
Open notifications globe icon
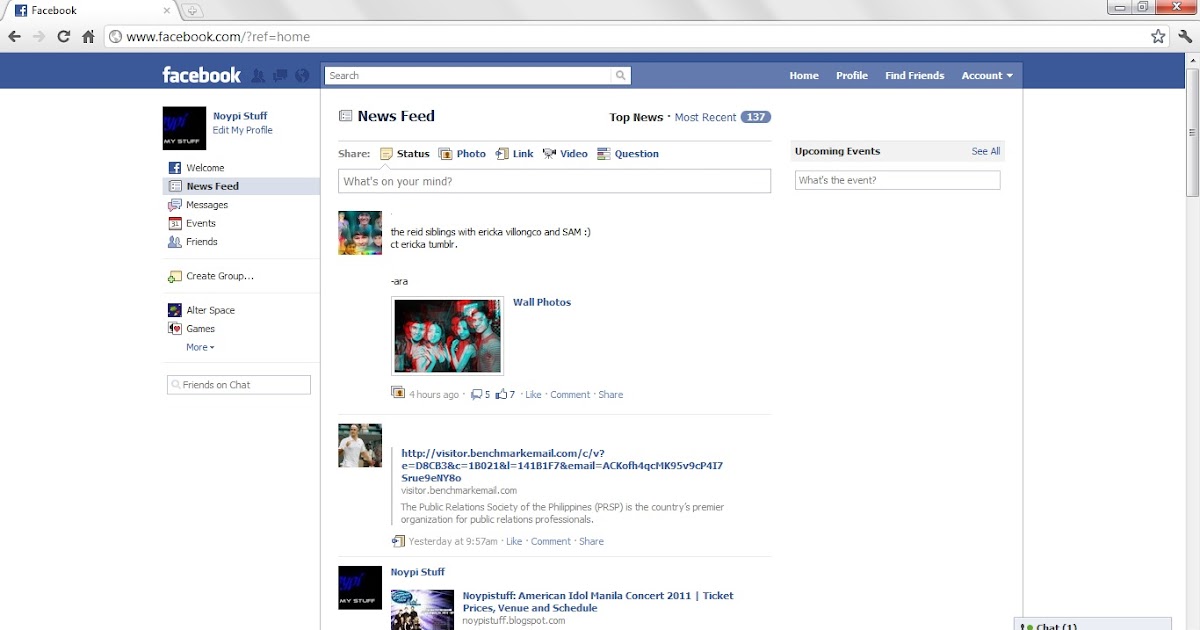(x=302, y=75)
